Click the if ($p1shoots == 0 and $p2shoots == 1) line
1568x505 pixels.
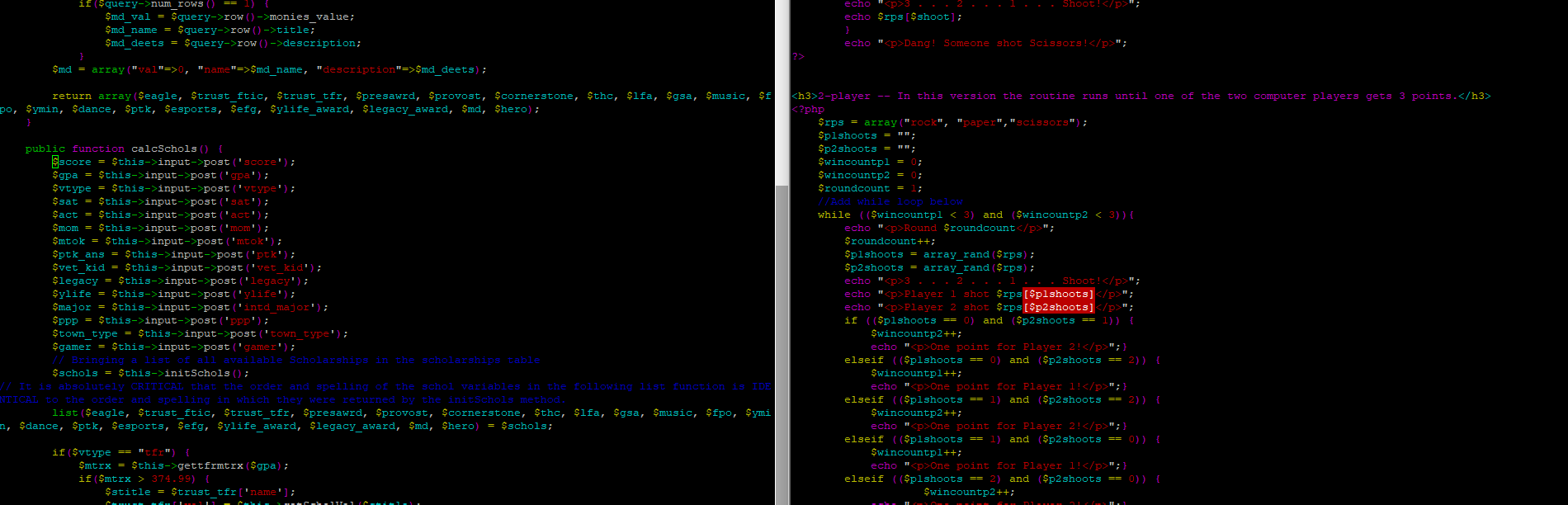[989, 320]
